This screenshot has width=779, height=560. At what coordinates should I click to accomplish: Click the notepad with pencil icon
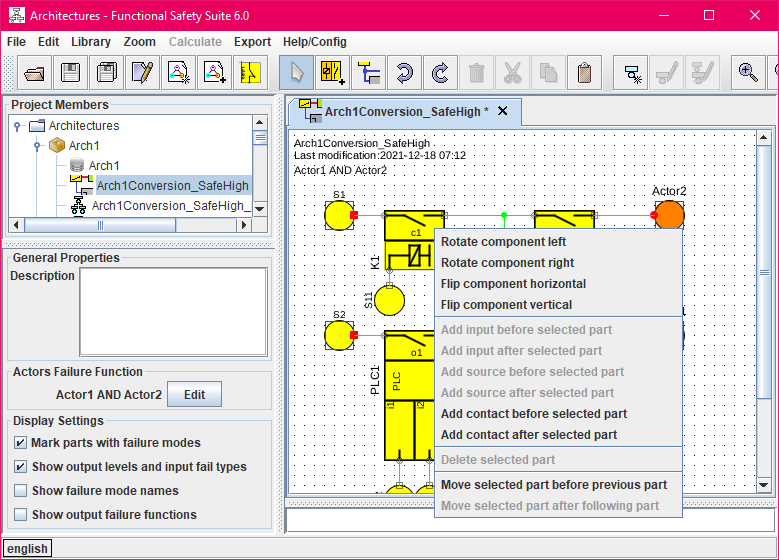point(143,73)
